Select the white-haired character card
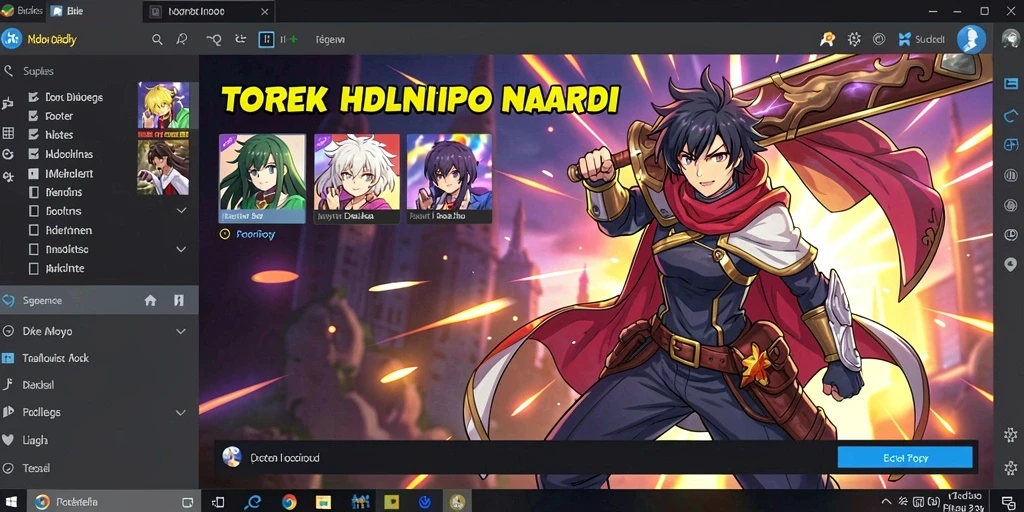This screenshot has height=512, width=1024. click(357, 179)
